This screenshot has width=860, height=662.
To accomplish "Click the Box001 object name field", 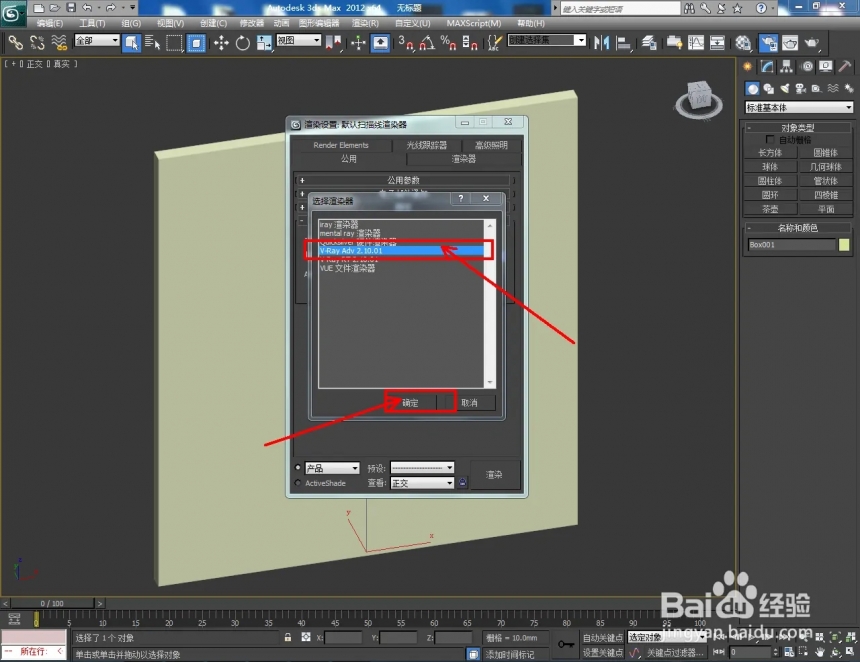I will pyautogui.click(x=791, y=245).
